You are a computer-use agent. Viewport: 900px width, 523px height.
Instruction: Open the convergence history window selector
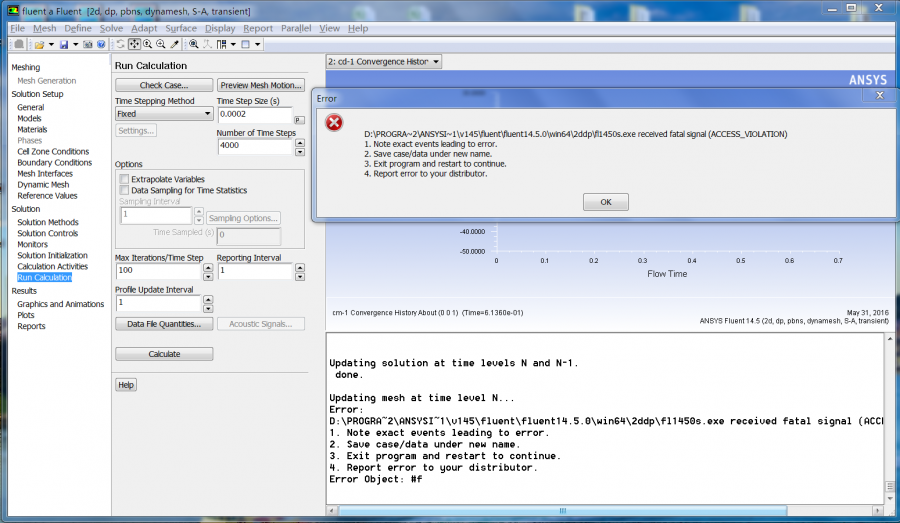click(383, 61)
